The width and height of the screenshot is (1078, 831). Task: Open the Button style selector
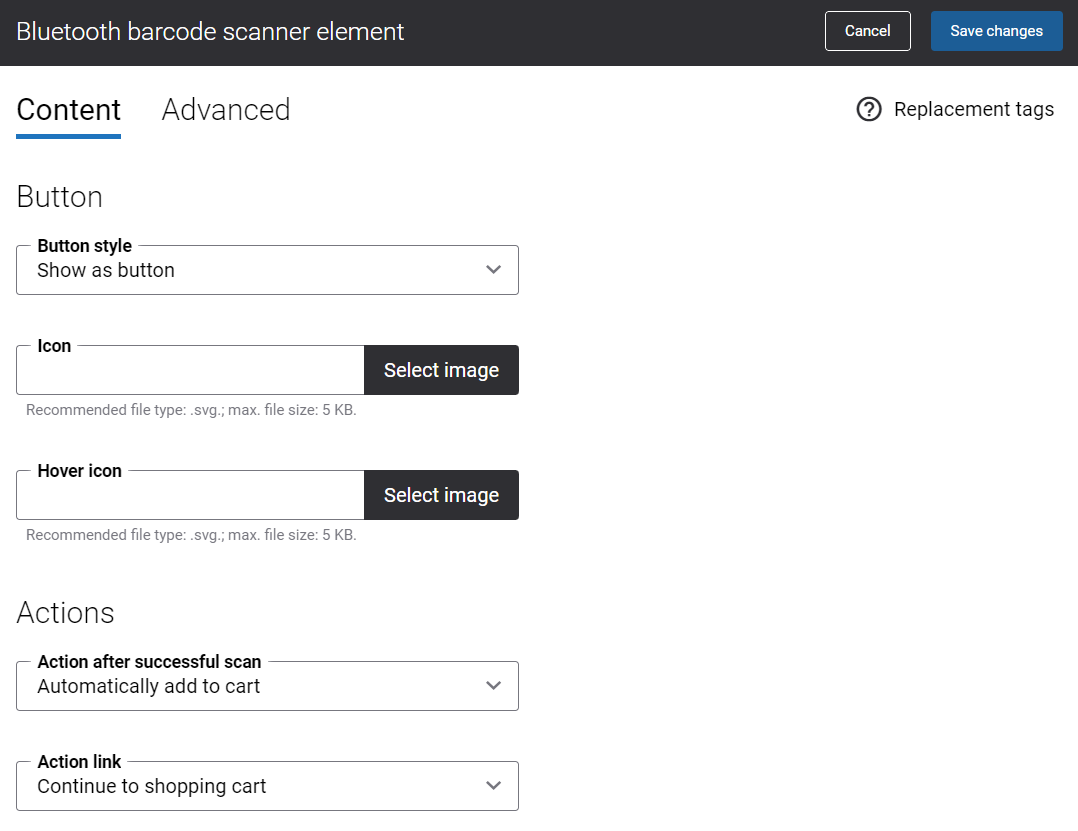[267, 269]
